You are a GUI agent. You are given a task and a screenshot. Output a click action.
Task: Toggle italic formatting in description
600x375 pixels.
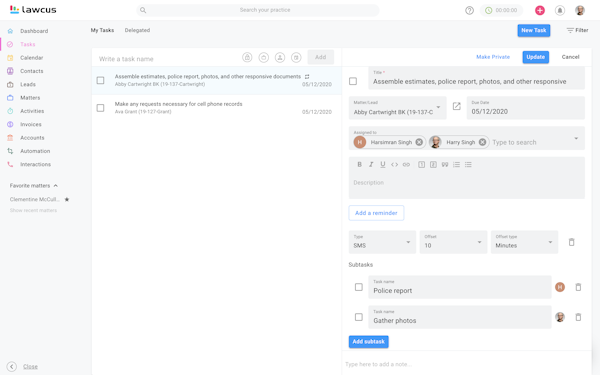[x=371, y=165]
